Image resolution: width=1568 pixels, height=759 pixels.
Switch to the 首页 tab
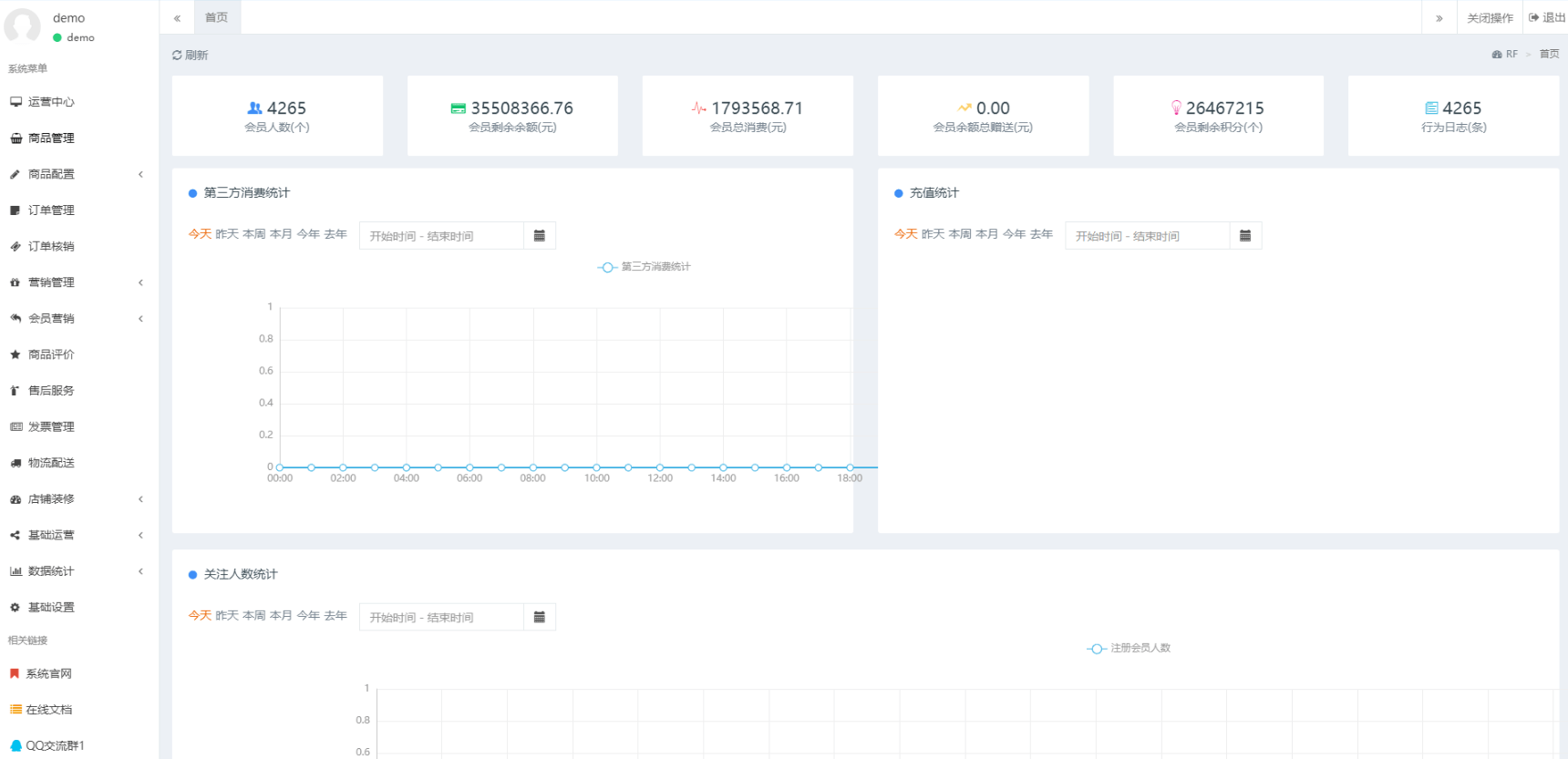[x=217, y=17]
